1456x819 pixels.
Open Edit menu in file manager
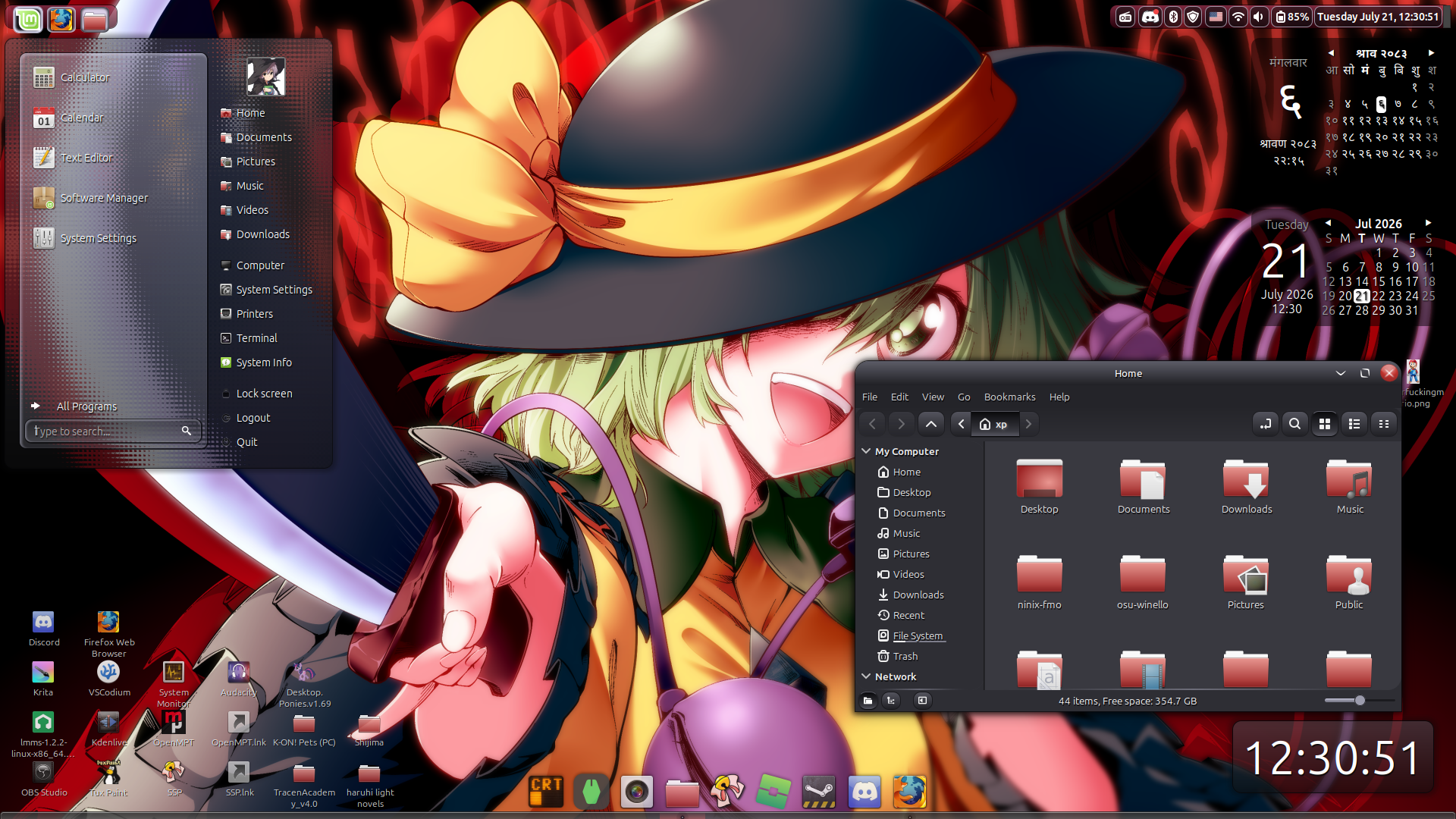tap(899, 397)
